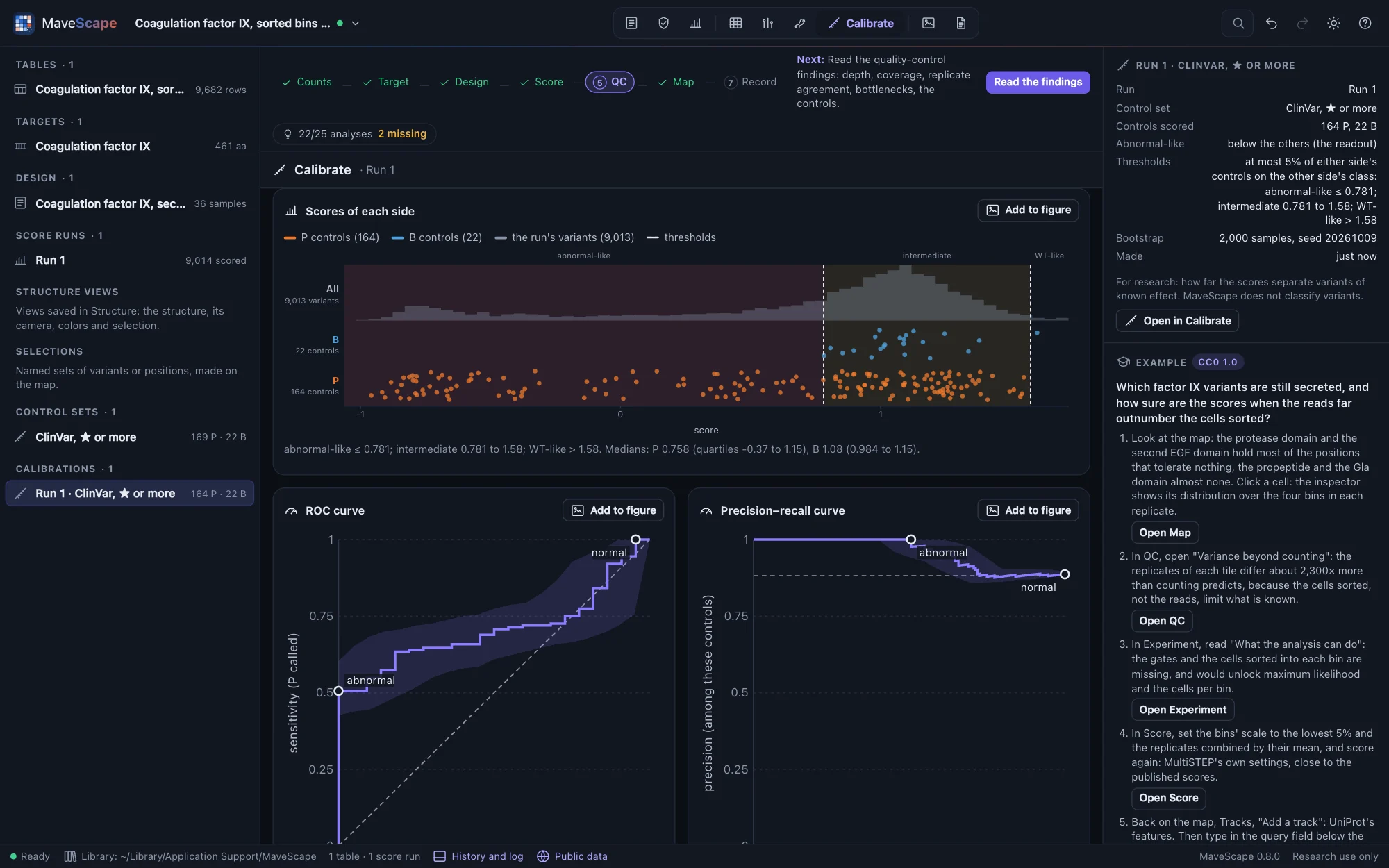Go to the Score workflow step
This screenshot has width=1389, height=868.
pos(541,82)
